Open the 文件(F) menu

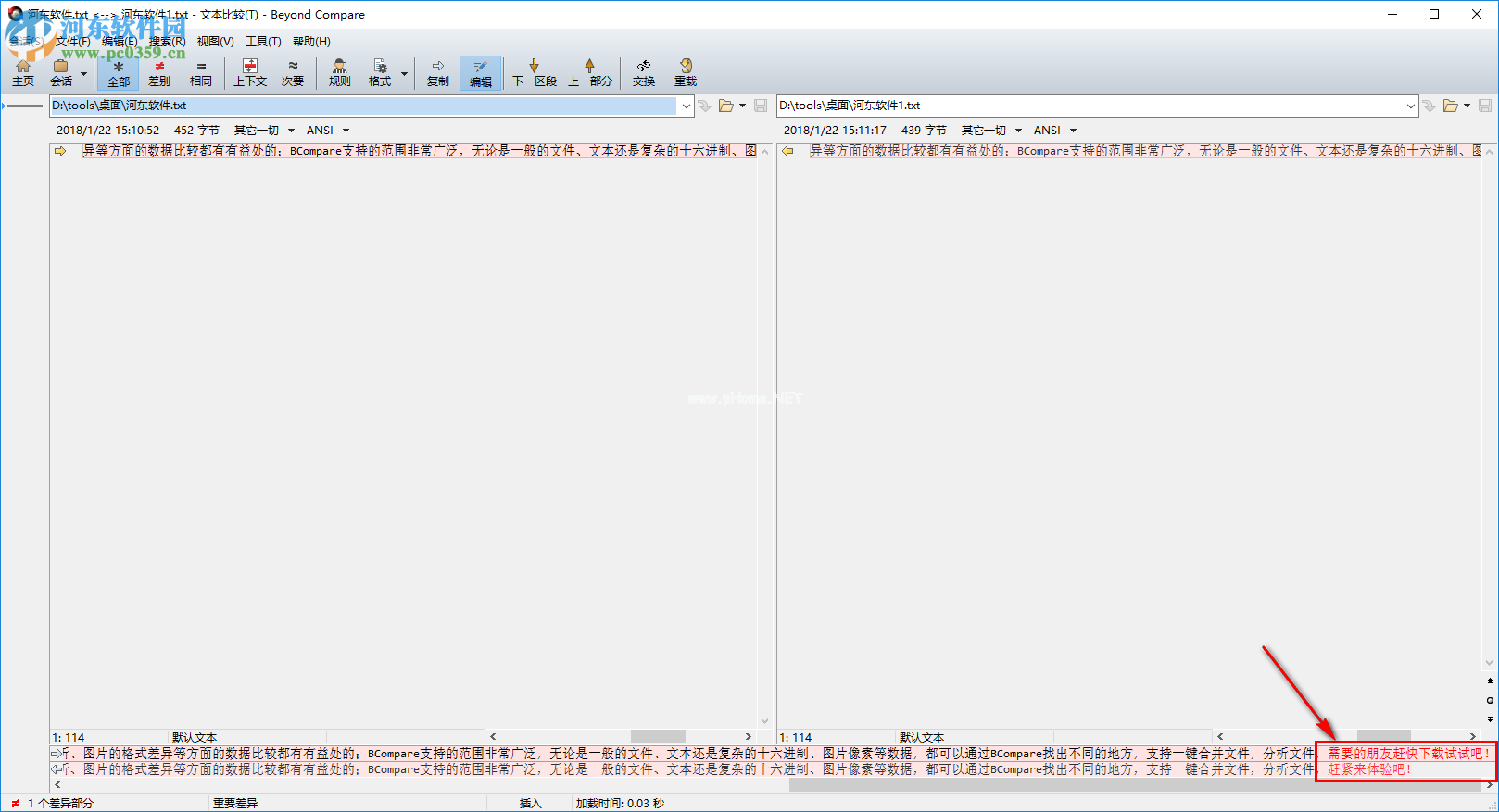point(73,41)
